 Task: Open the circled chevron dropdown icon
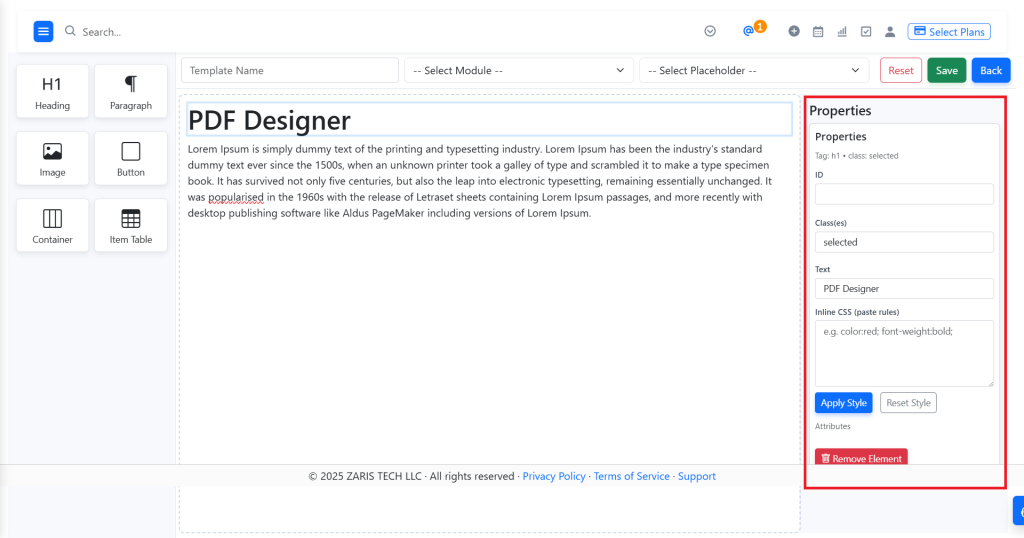(x=710, y=31)
